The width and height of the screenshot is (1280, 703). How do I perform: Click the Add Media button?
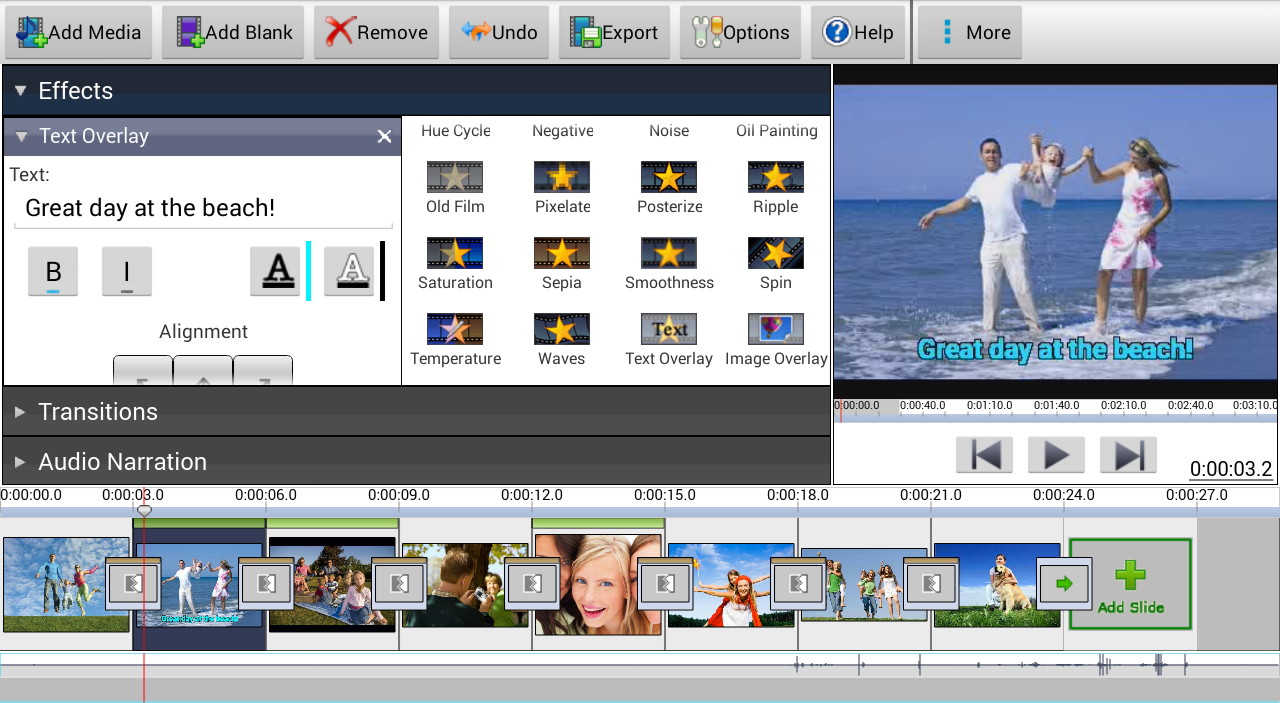click(x=79, y=32)
